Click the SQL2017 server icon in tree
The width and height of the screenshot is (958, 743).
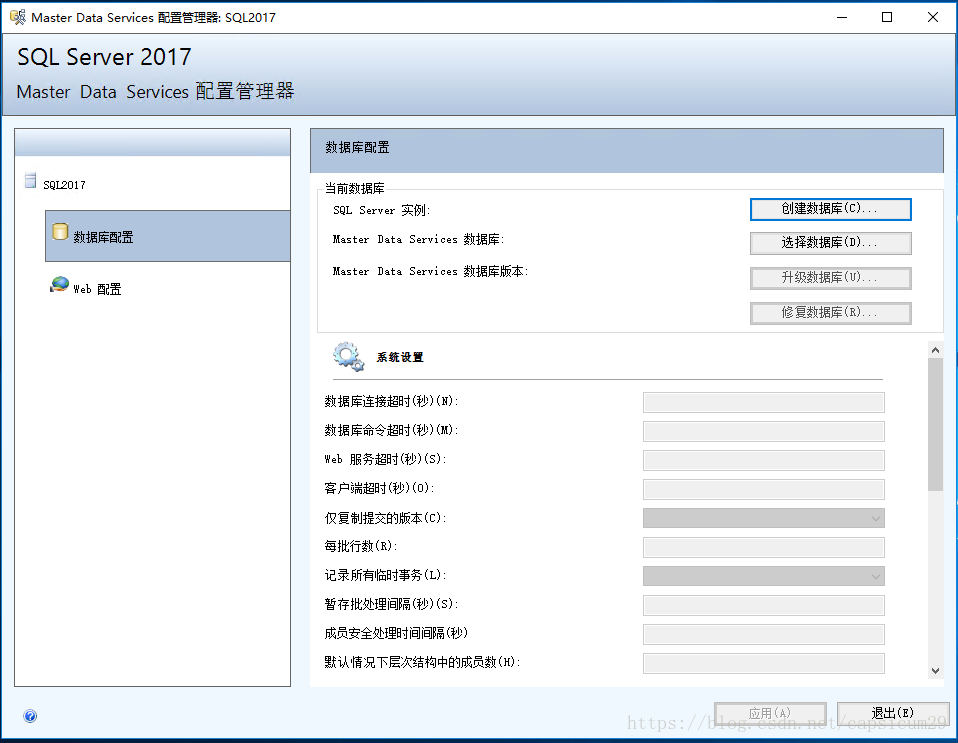31,181
